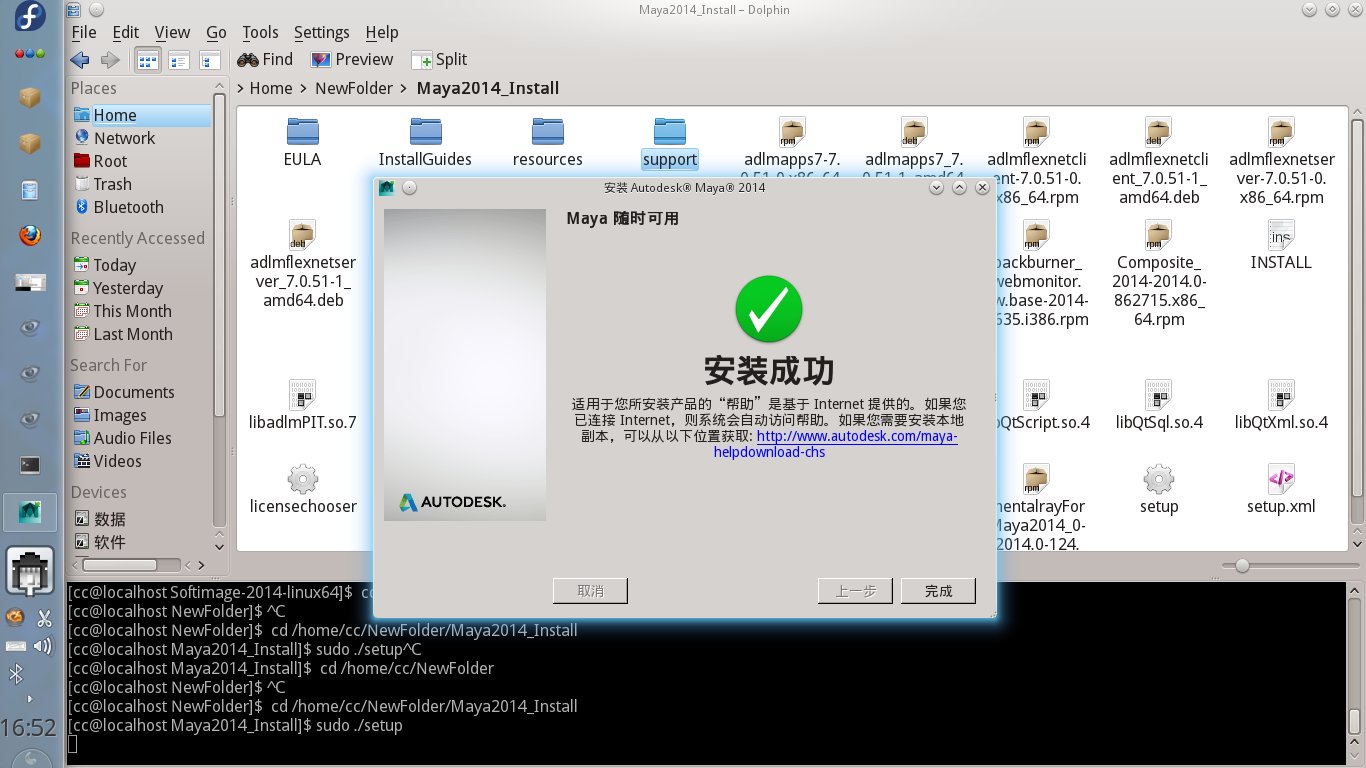Image resolution: width=1366 pixels, height=768 pixels.
Task: Expand breadcrumb arrow before NewFolder
Action: (305, 89)
